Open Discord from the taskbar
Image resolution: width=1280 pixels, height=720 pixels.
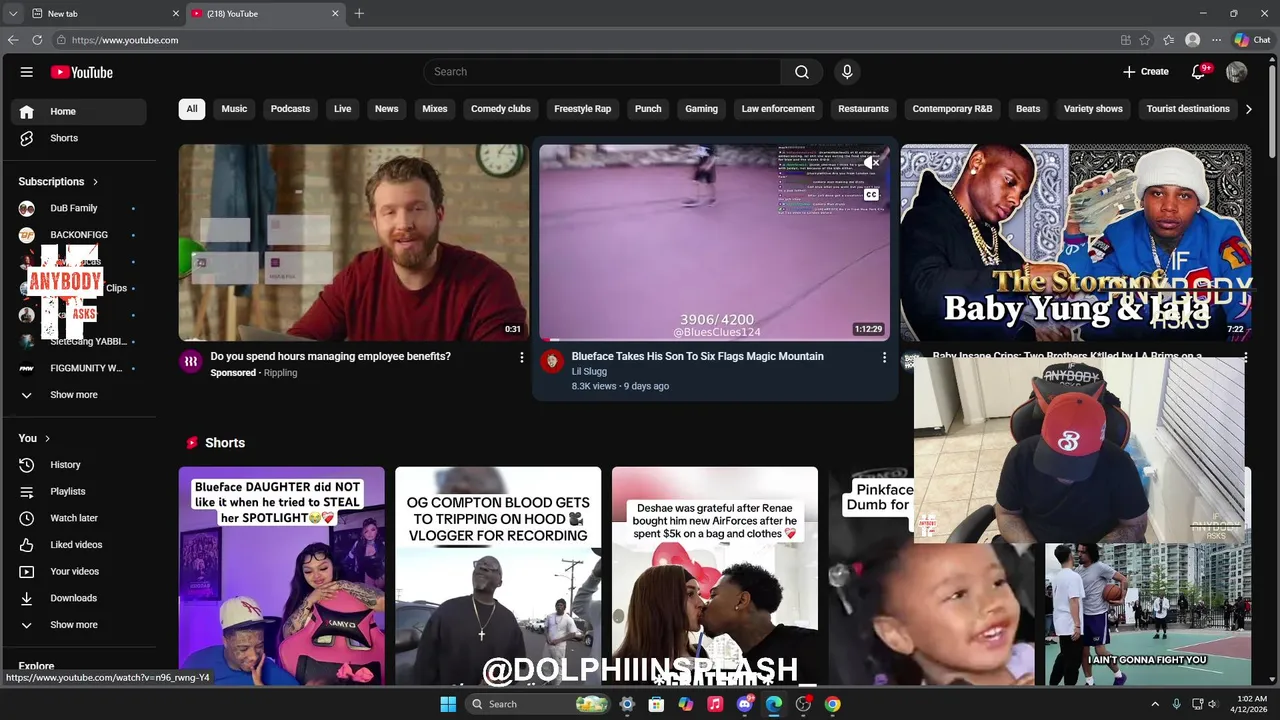tap(745, 704)
